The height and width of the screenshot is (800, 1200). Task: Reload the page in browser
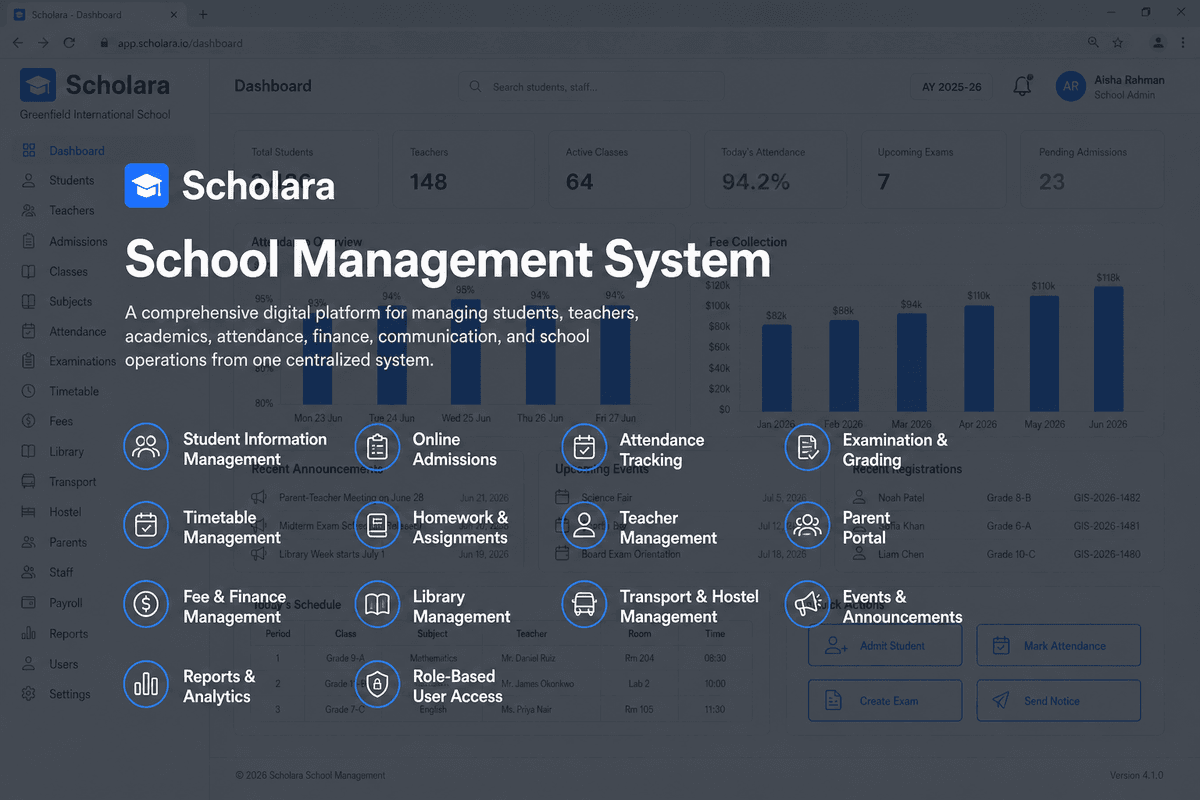pos(69,43)
